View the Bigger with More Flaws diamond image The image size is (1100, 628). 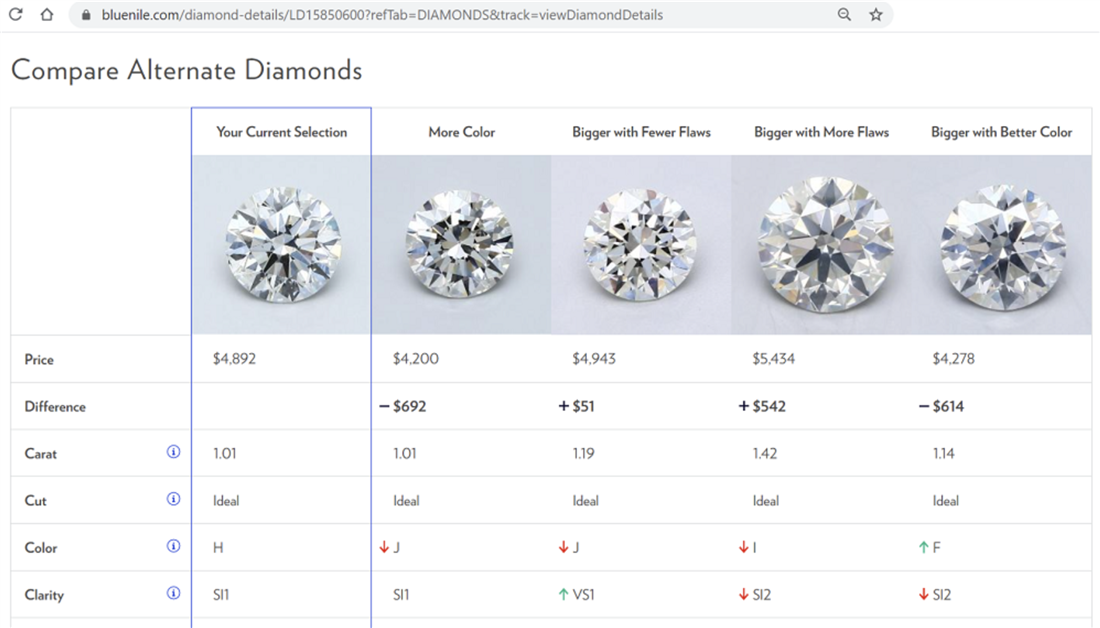[821, 244]
